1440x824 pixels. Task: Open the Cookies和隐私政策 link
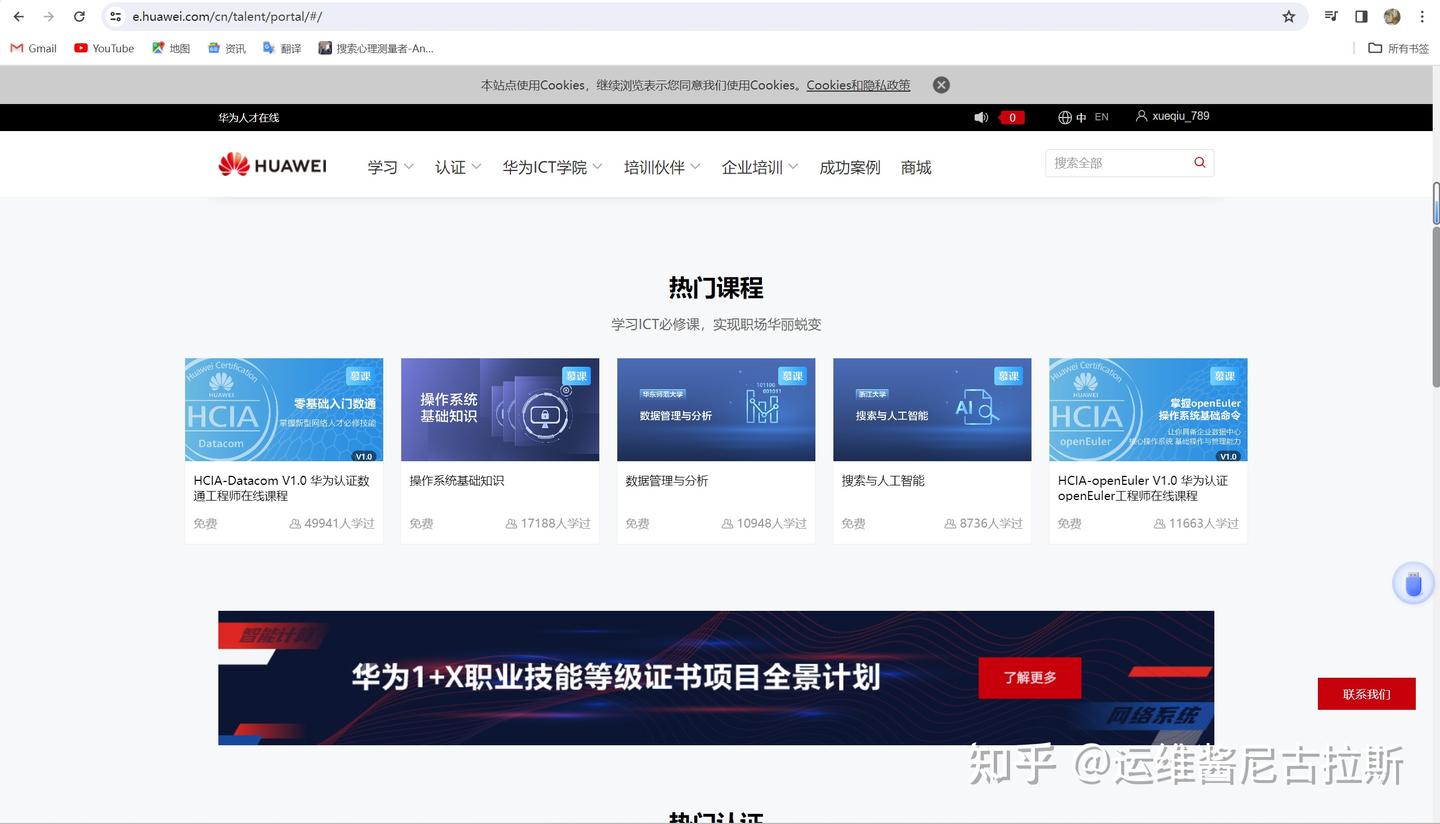click(x=856, y=85)
